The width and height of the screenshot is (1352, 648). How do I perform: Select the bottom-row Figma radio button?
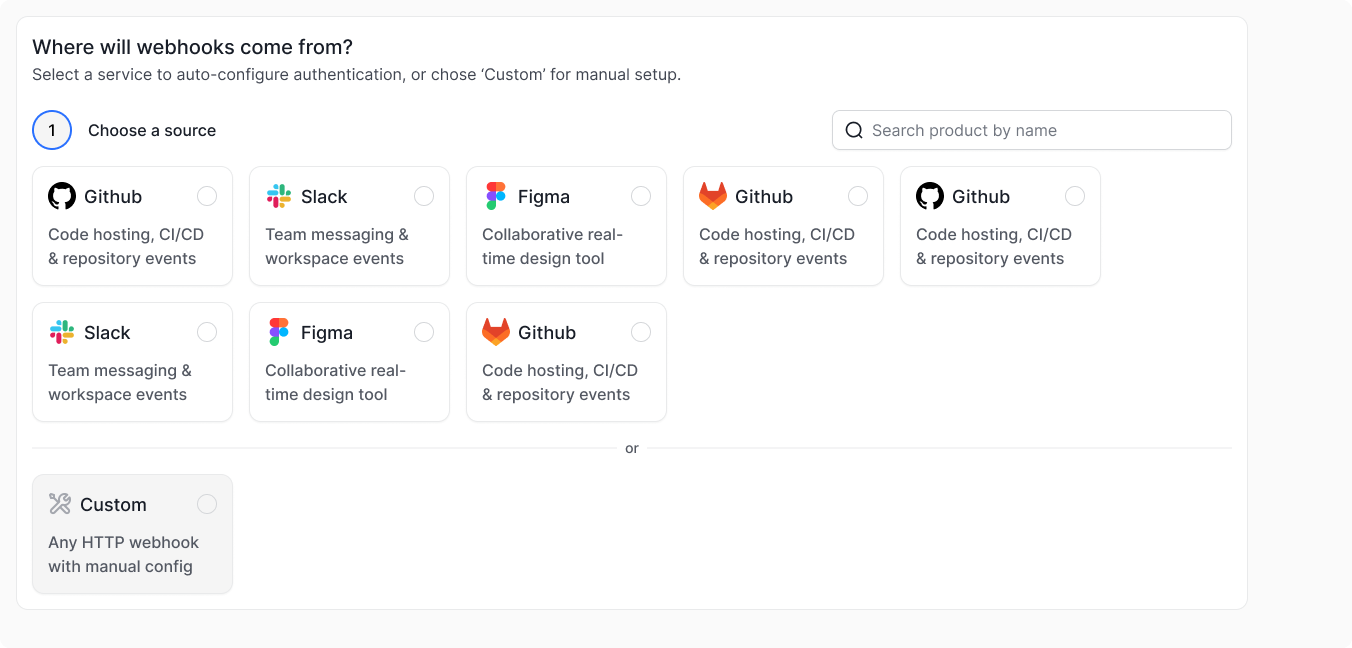coord(424,332)
